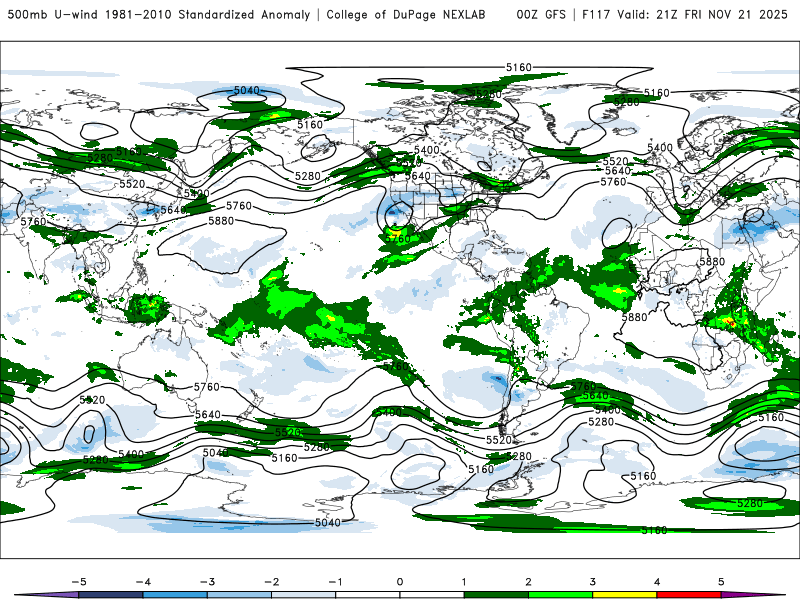Click the '4' colorbar tick label
Viewport: 800px width, 600px height.
click(657, 582)
